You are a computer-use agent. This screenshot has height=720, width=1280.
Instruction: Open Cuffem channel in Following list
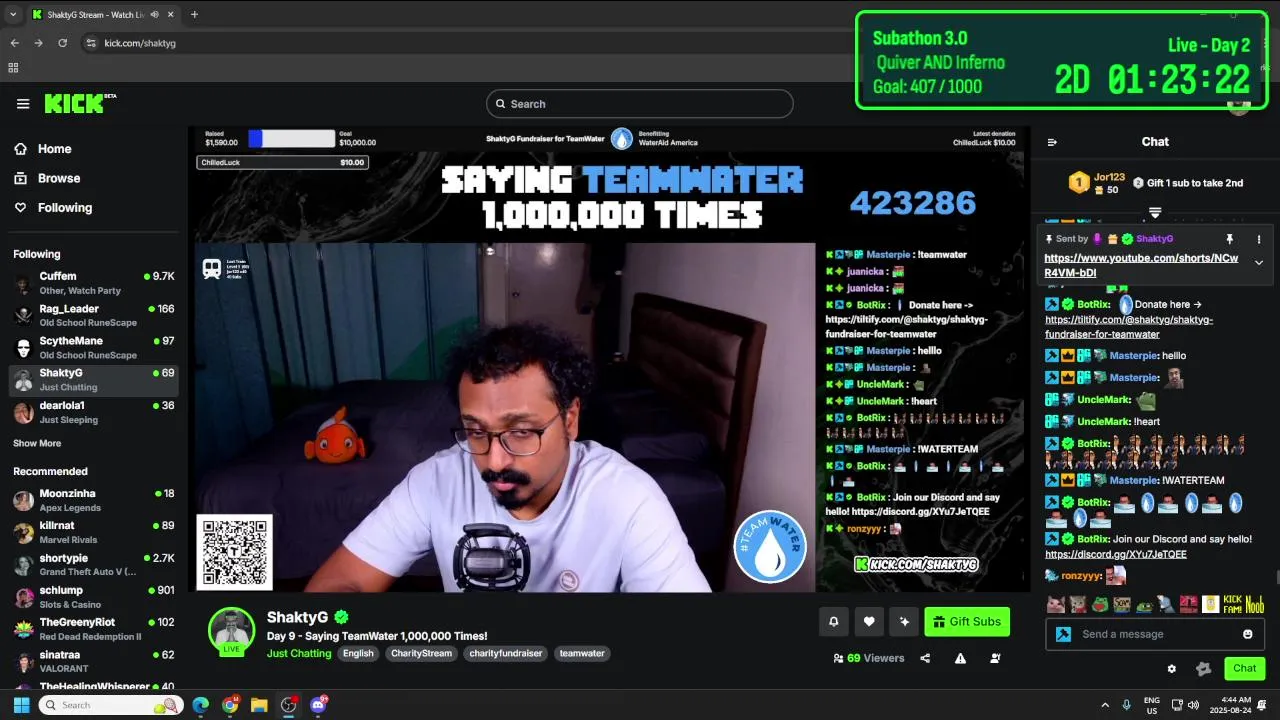pyautogui.click(x=94, y=283)
